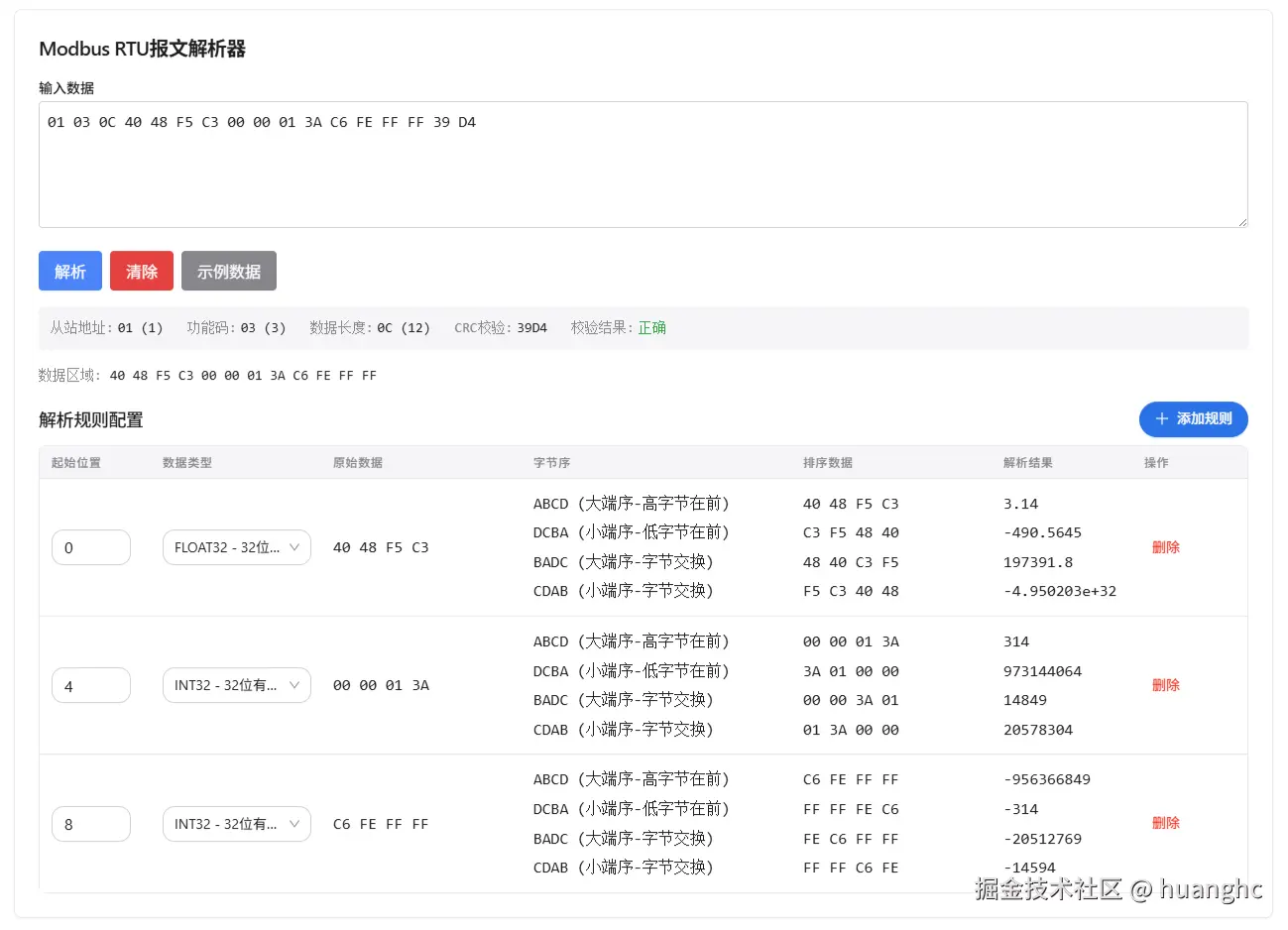Click the 数据长度 0C (12) entry

tap(370, 327)
